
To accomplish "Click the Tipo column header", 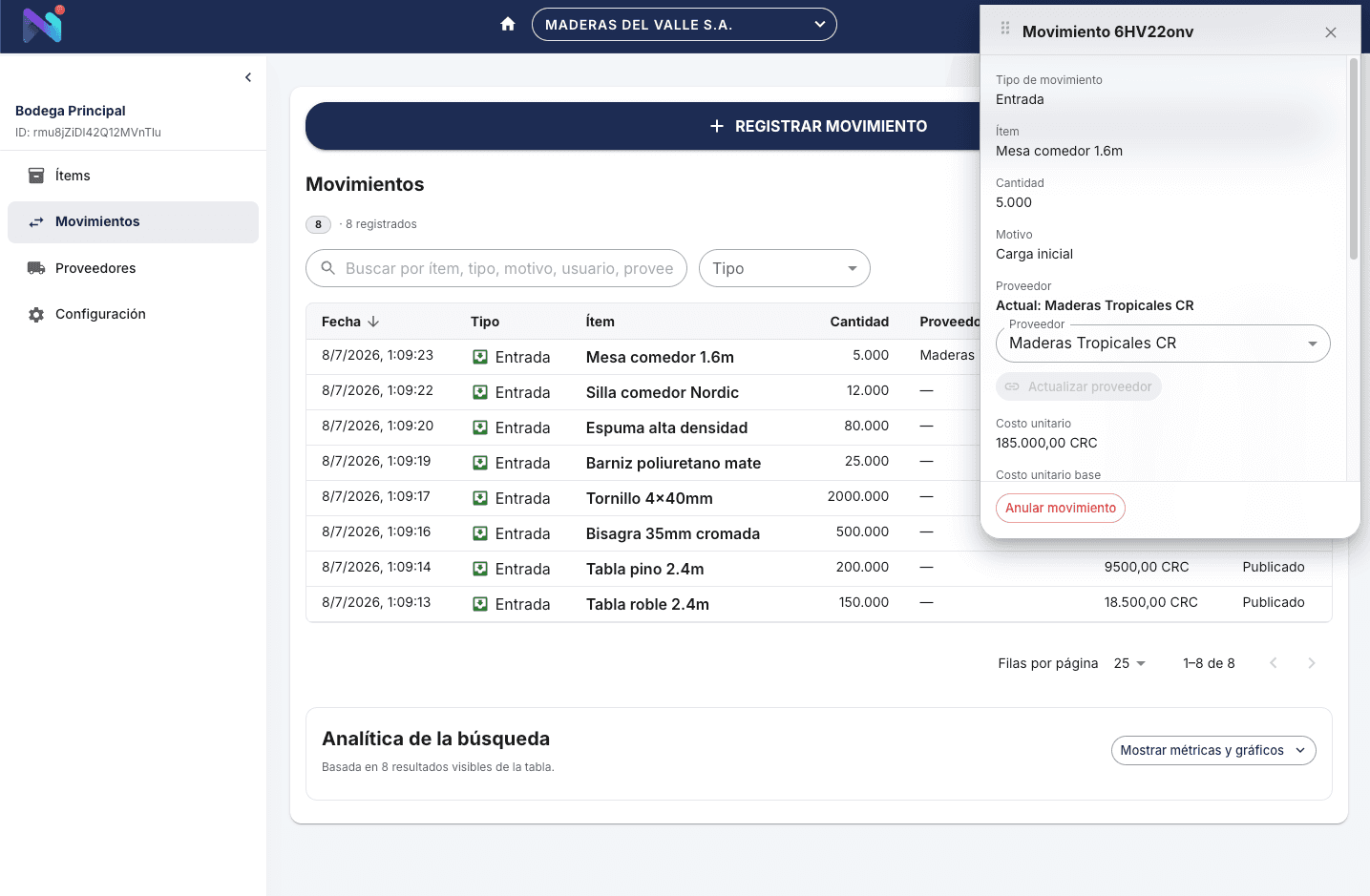I will [x=485, y=322].
